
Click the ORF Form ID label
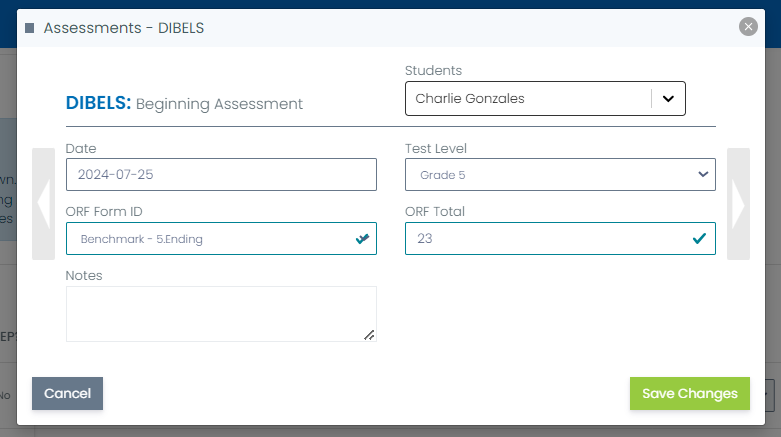pos(104,212)
